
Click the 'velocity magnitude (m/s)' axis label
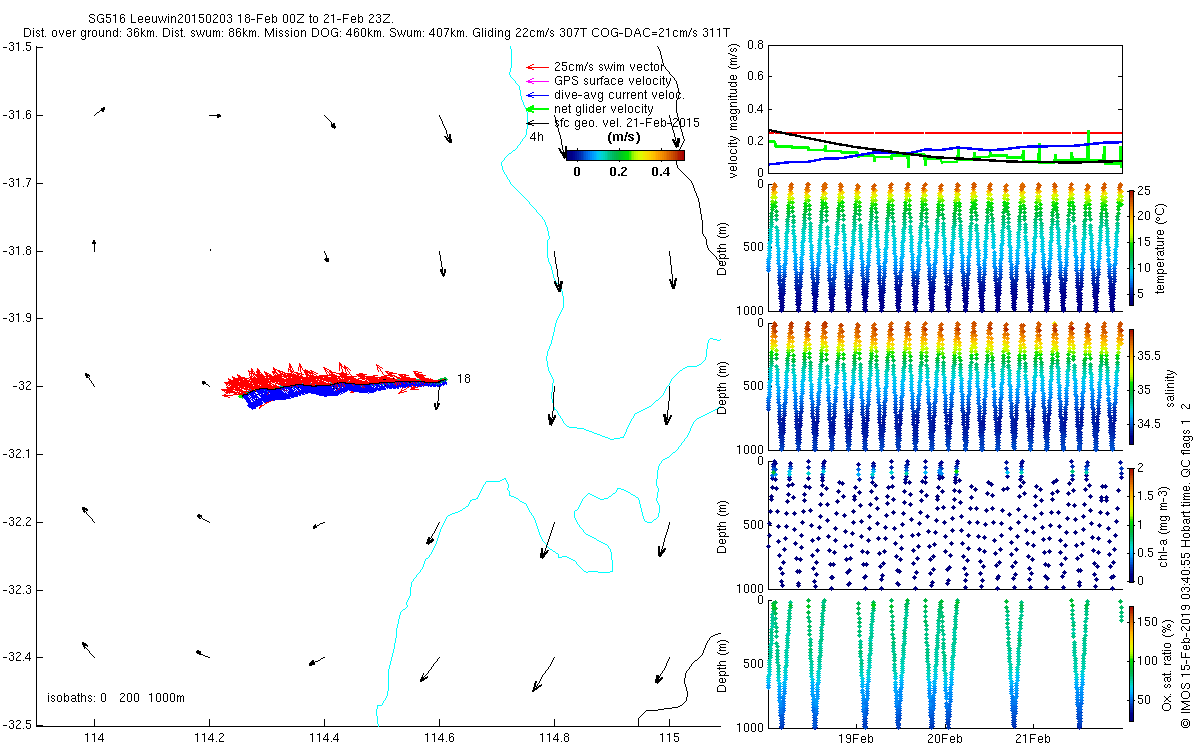click(x=734, y=109)
